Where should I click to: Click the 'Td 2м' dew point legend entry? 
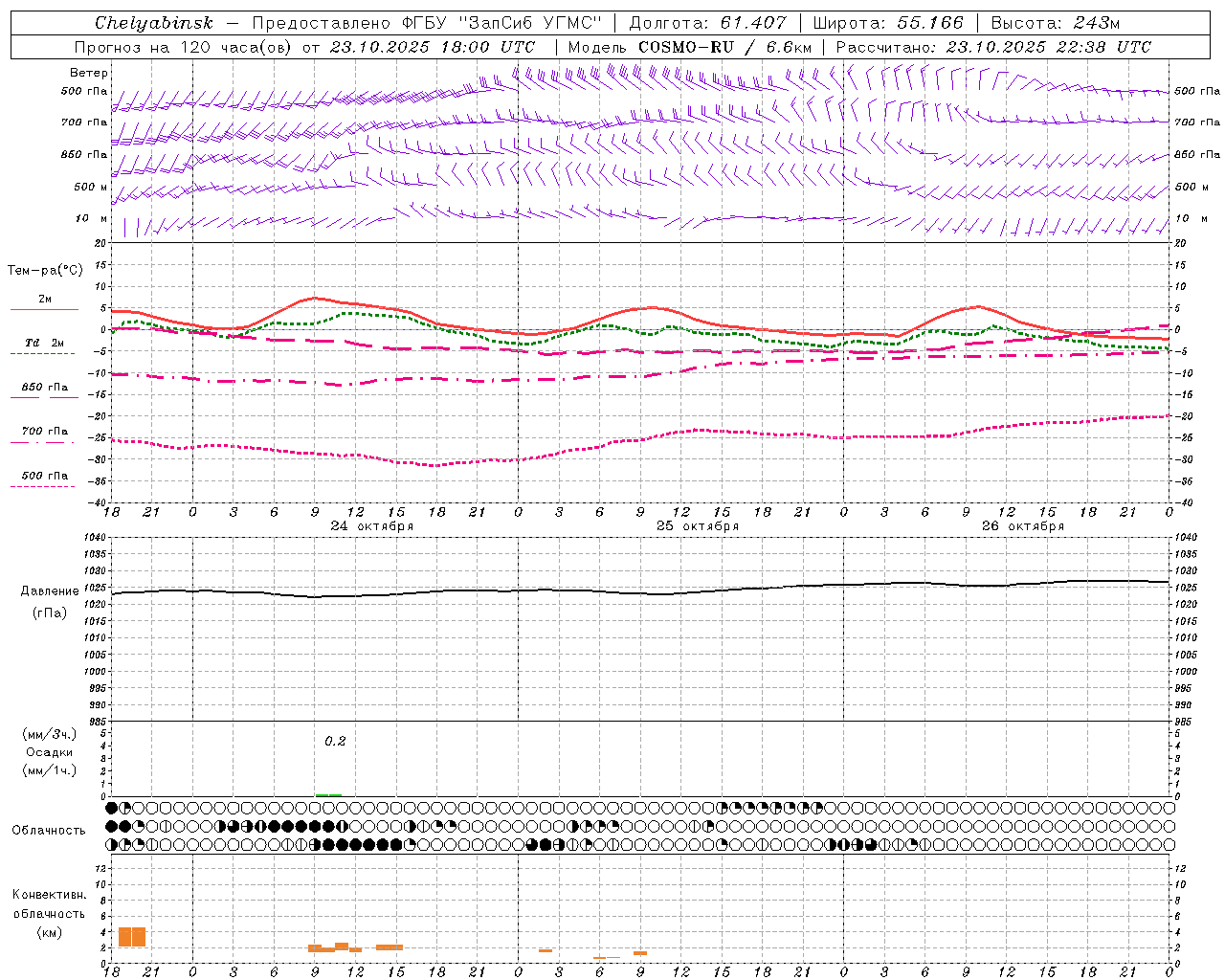pyautogui.click(x=44, y=343)
